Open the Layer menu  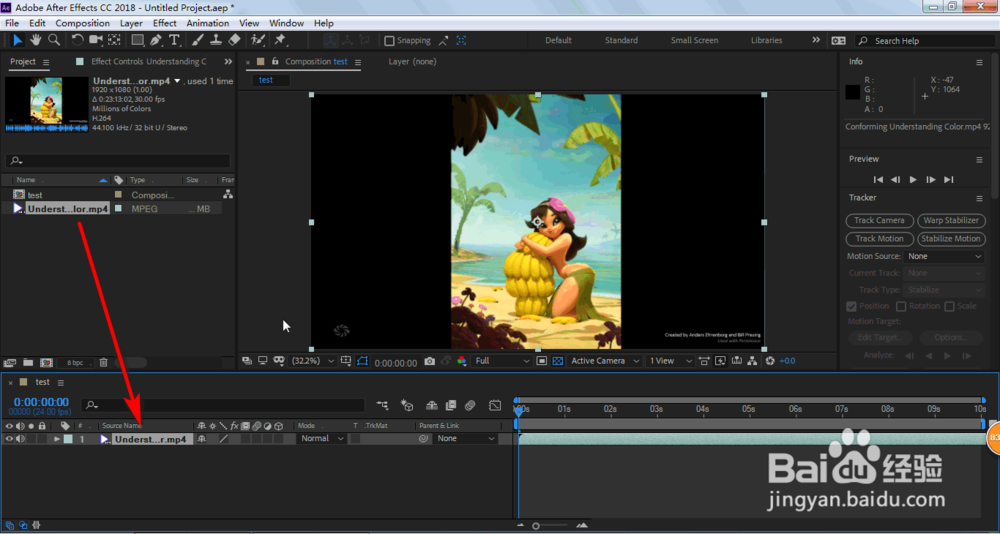click(x=131, y=23)
